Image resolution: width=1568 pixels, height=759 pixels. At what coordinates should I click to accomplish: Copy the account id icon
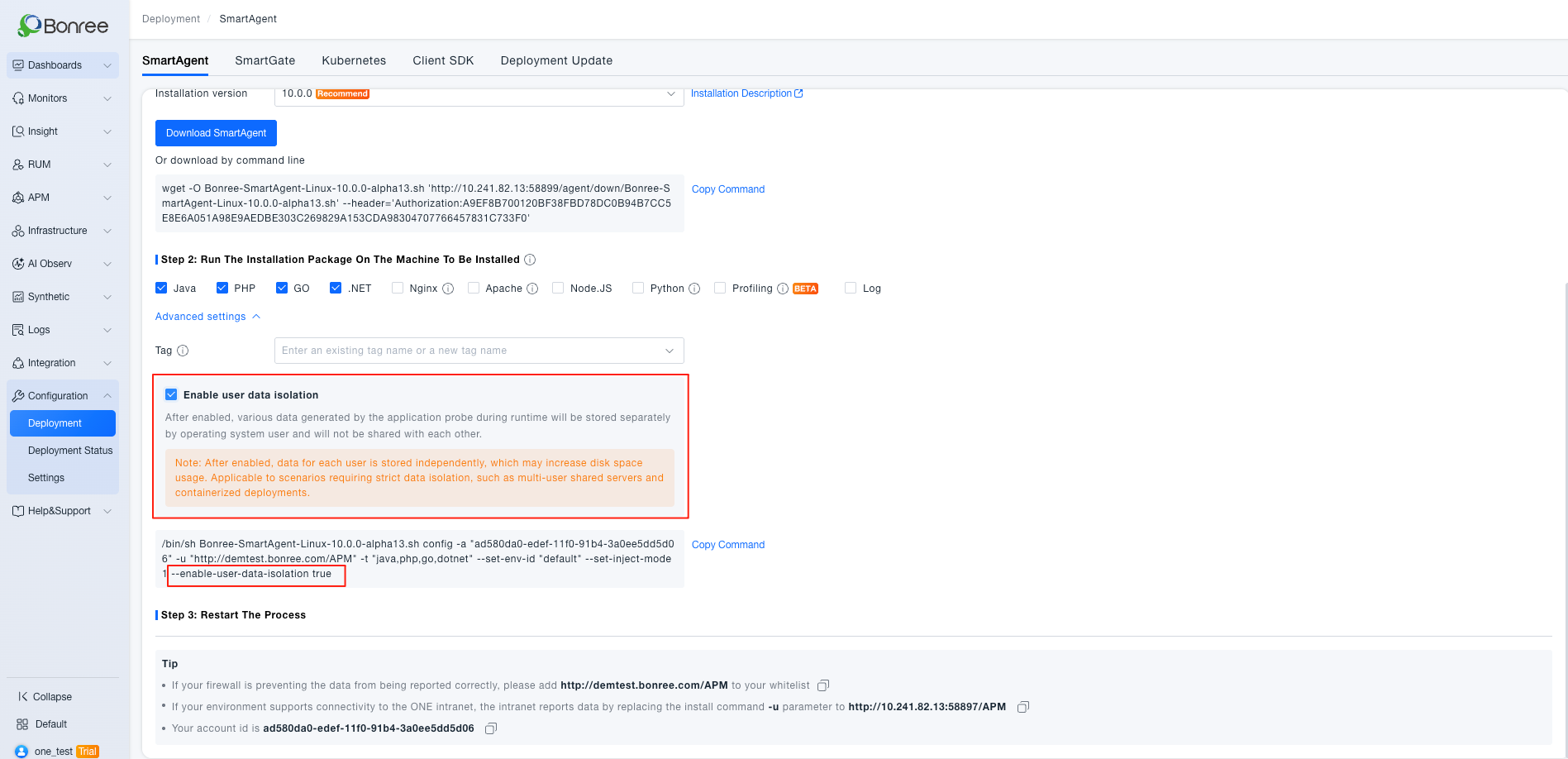tap(491, 728)
